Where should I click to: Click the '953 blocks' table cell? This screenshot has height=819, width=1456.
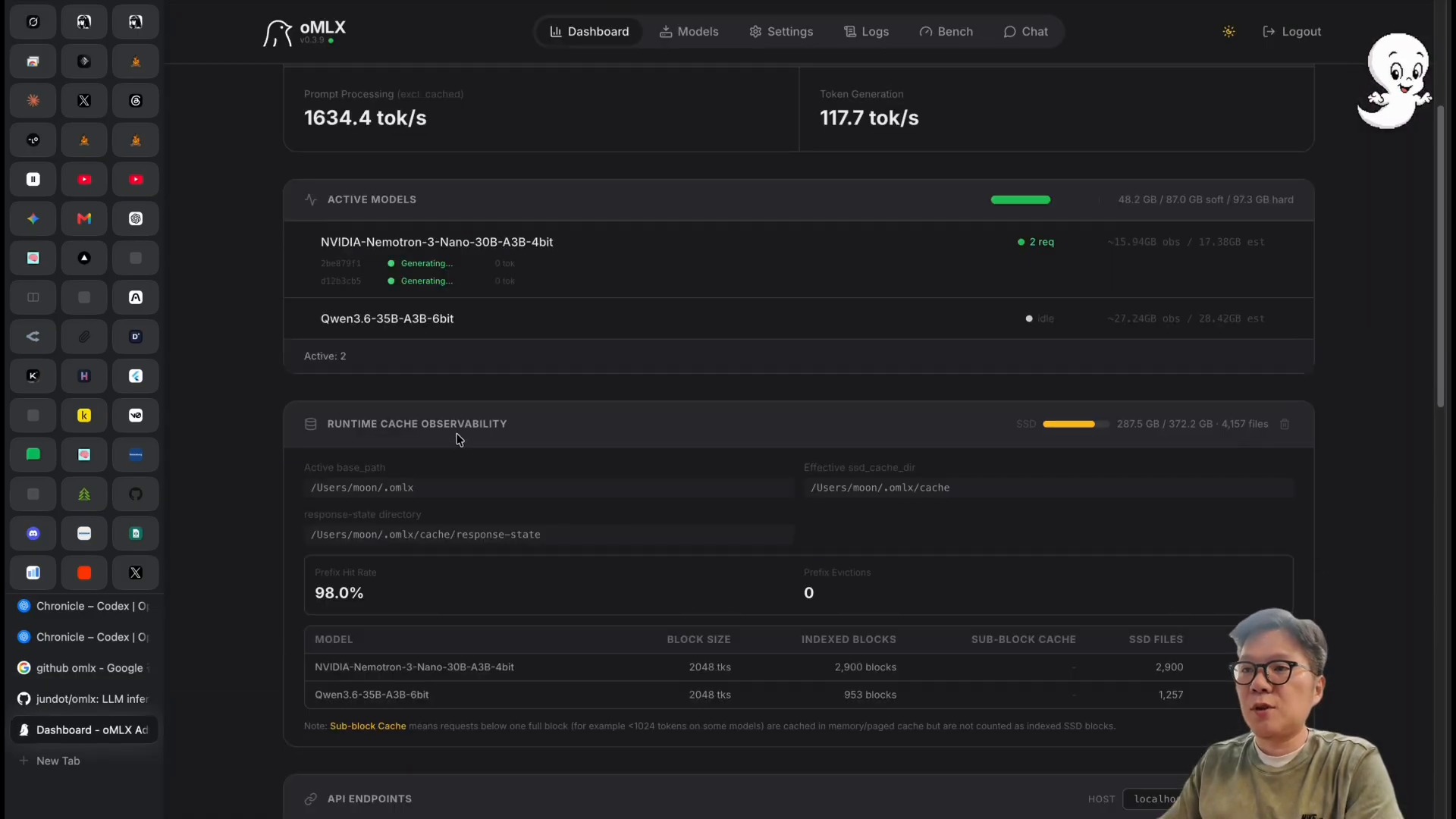[870, 695]
